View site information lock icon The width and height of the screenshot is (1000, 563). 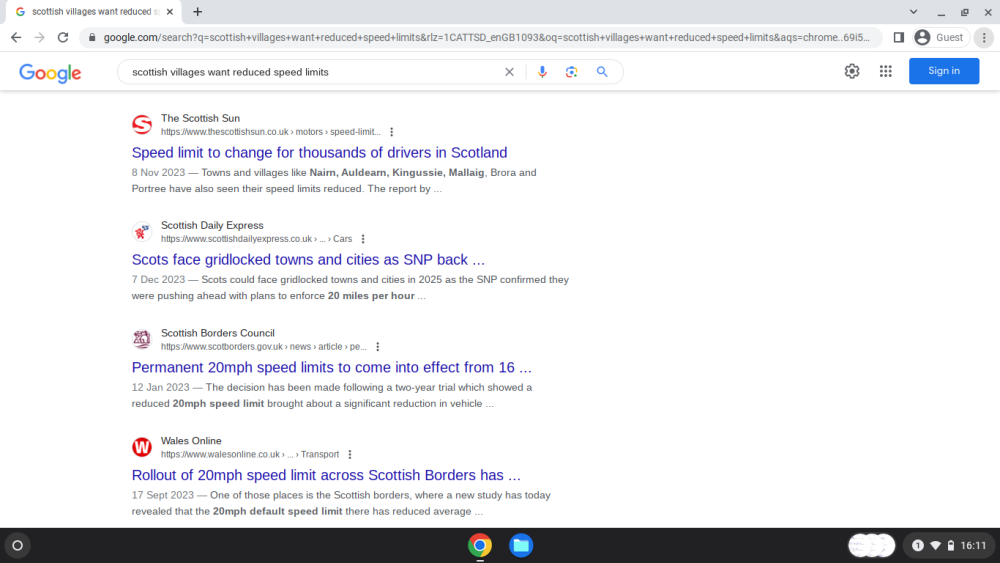(x=92, y=38)
